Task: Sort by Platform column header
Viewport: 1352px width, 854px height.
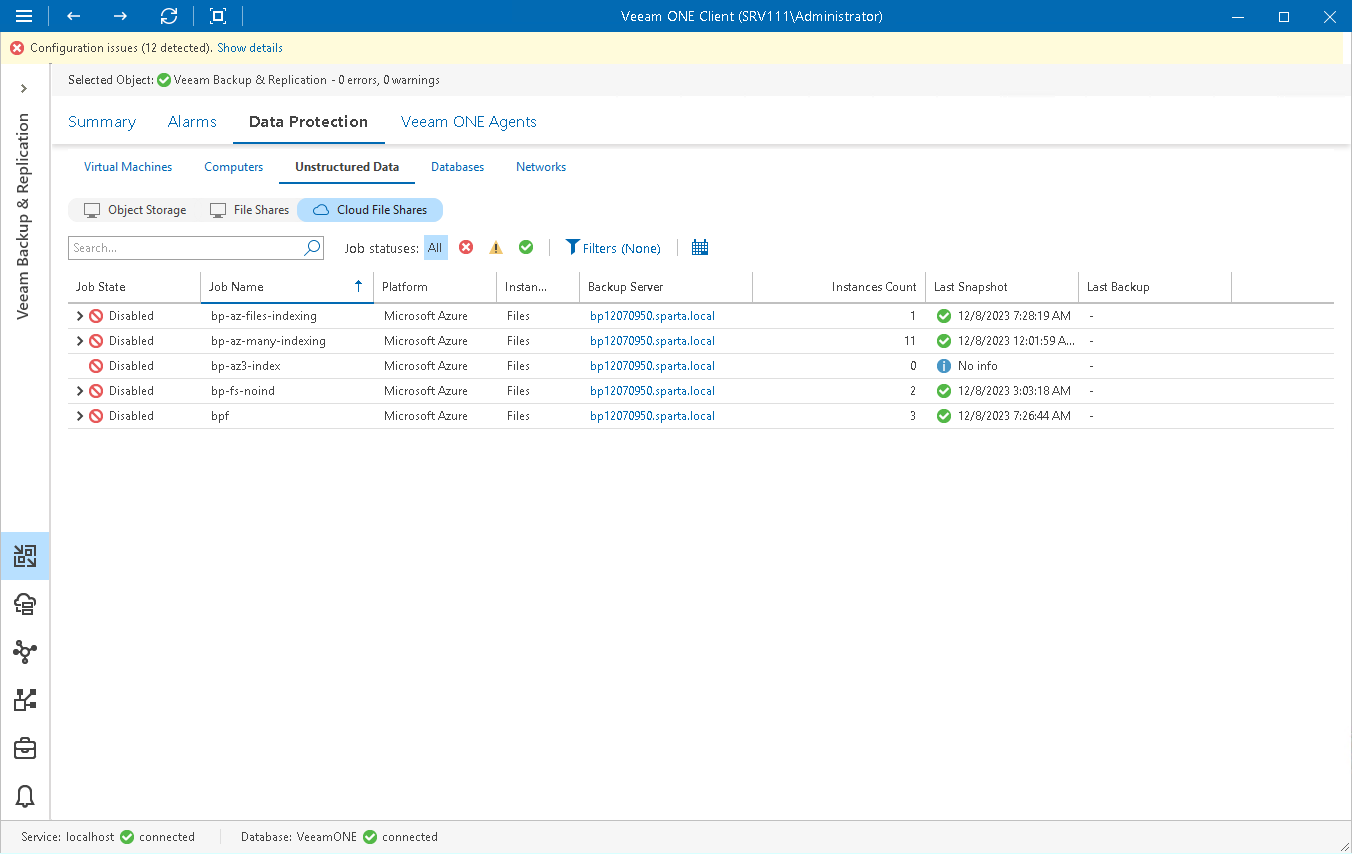Action: tap(435, 287)
